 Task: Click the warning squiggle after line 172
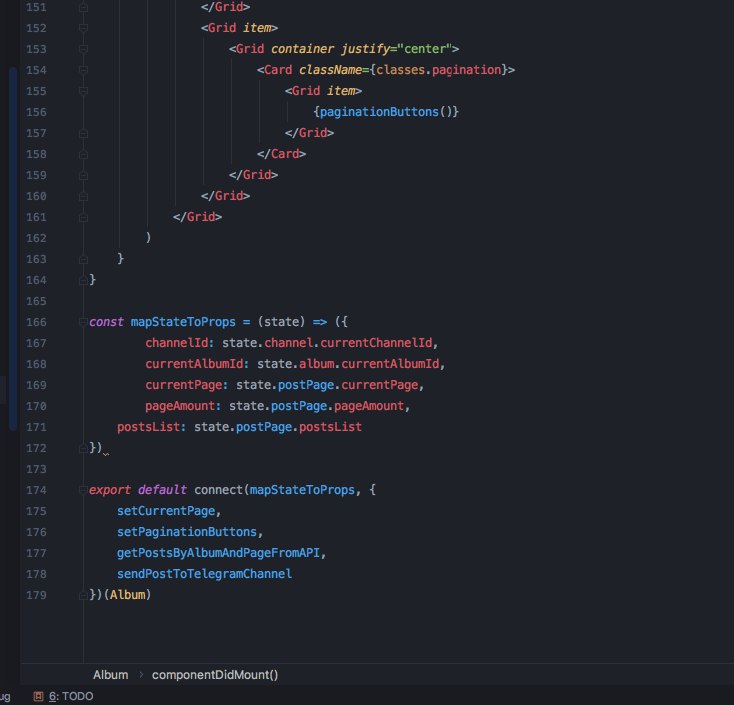tap(106, 454)
